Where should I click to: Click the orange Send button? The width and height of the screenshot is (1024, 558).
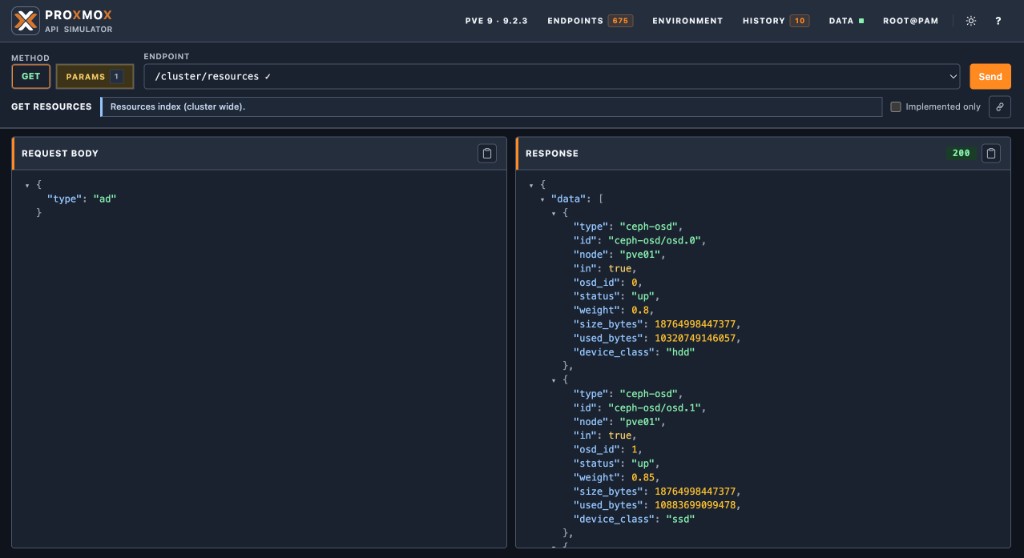click(x=990, y=76)
